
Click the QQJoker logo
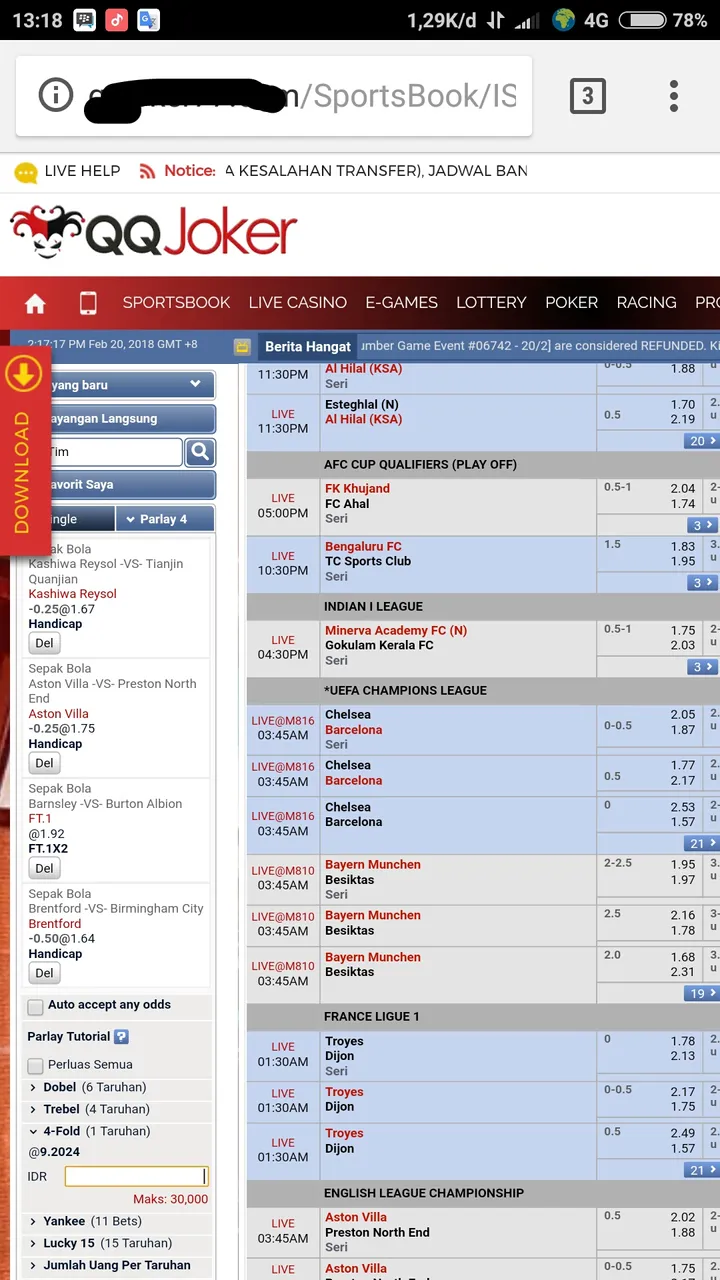click(x=154, y=233)
